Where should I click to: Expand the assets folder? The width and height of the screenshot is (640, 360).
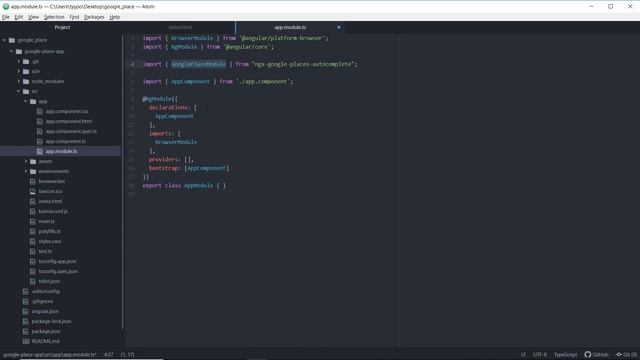[x=26, y=161]
